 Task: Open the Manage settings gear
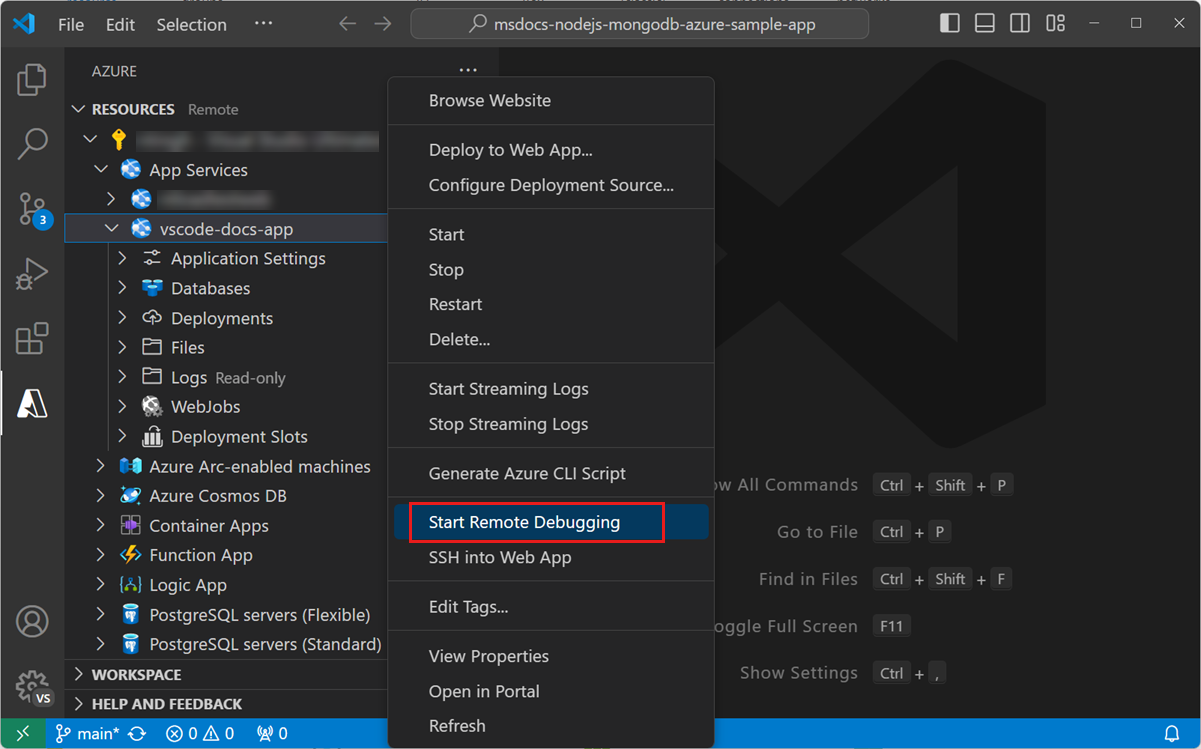coord(33,686)
